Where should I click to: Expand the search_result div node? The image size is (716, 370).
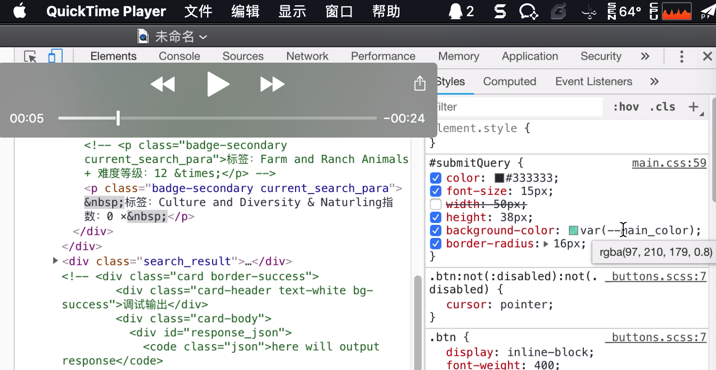pos(55,261)
